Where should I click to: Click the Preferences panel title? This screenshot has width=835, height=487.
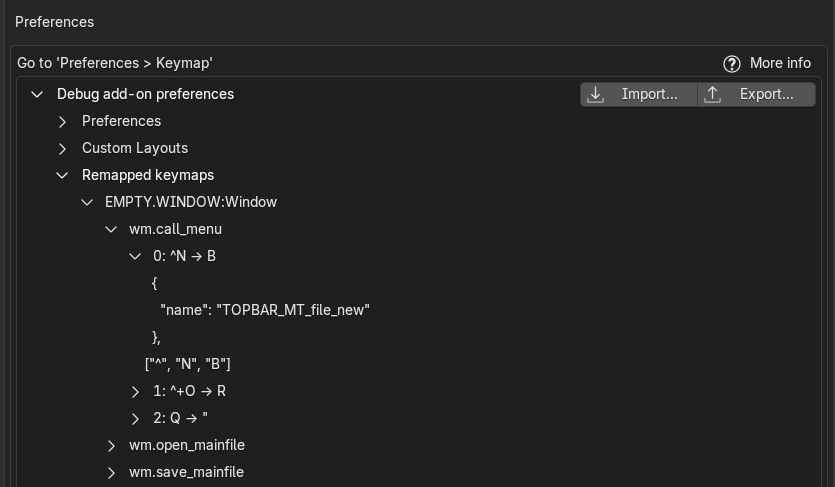click(54, 22)
